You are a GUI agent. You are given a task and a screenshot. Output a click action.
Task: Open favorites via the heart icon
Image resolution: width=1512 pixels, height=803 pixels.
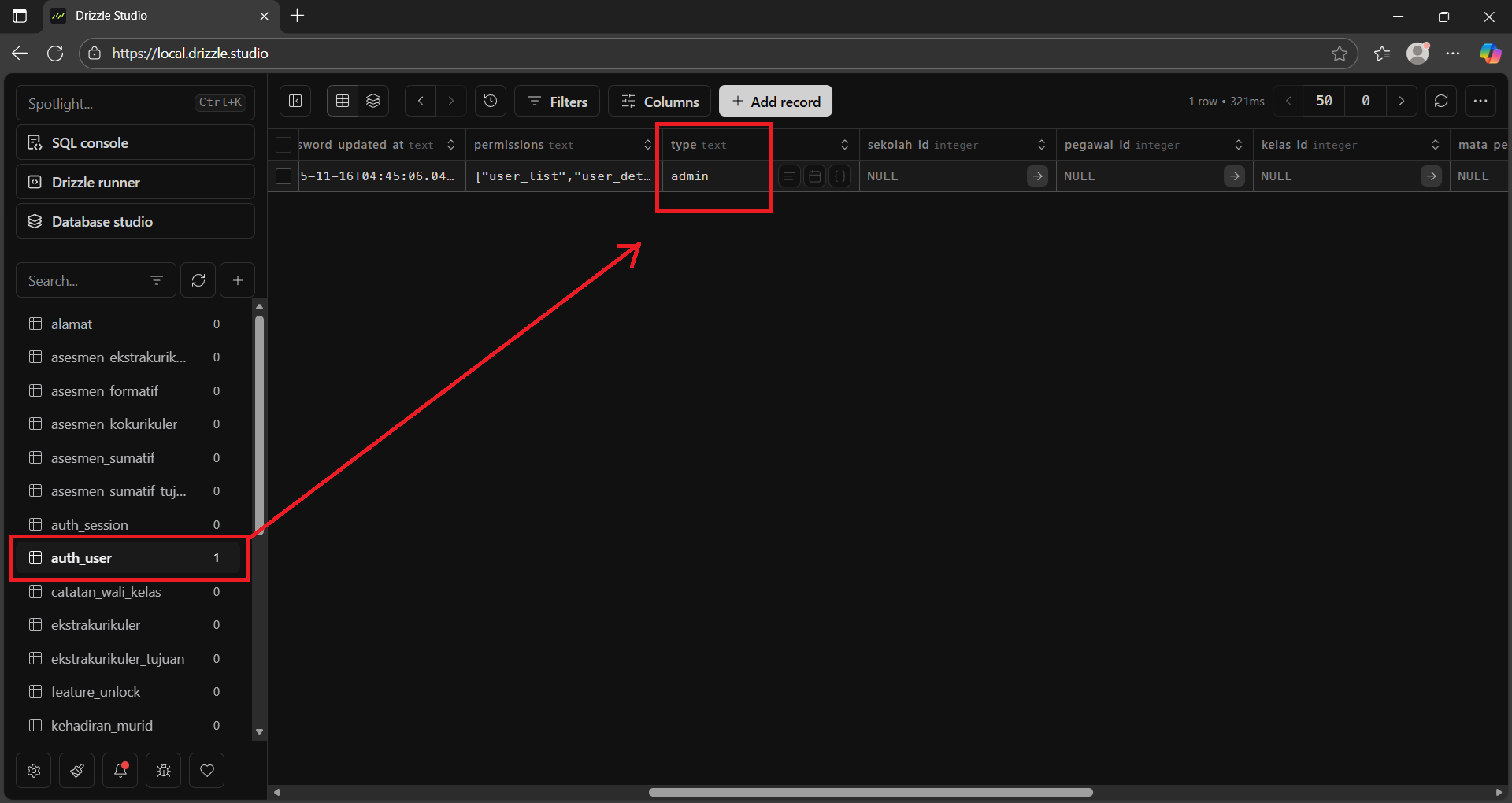(206, 770)
